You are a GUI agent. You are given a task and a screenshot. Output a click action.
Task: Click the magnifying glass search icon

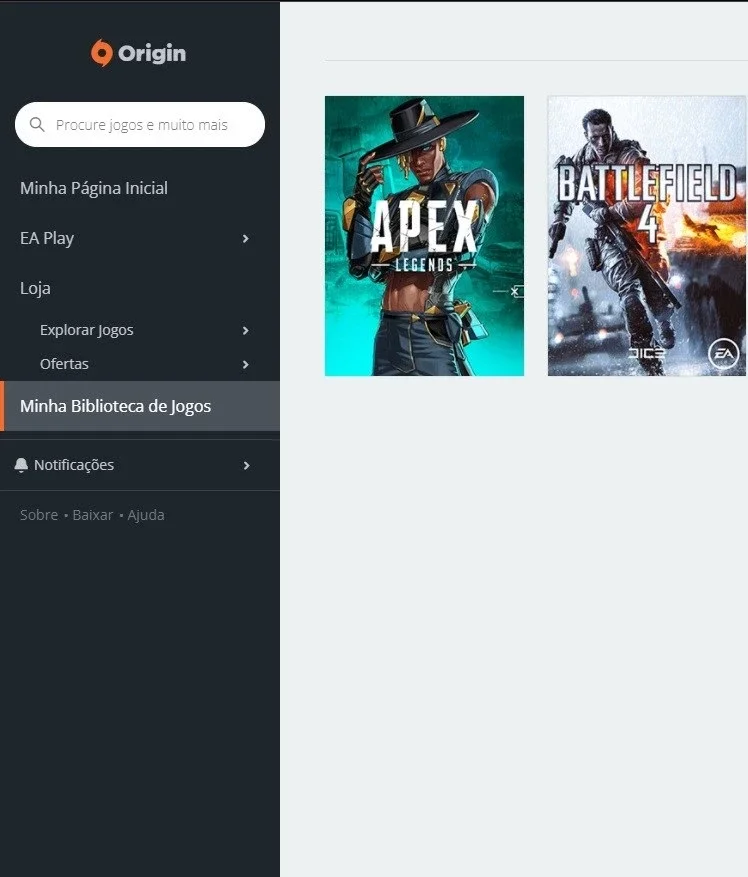point(37,124)
